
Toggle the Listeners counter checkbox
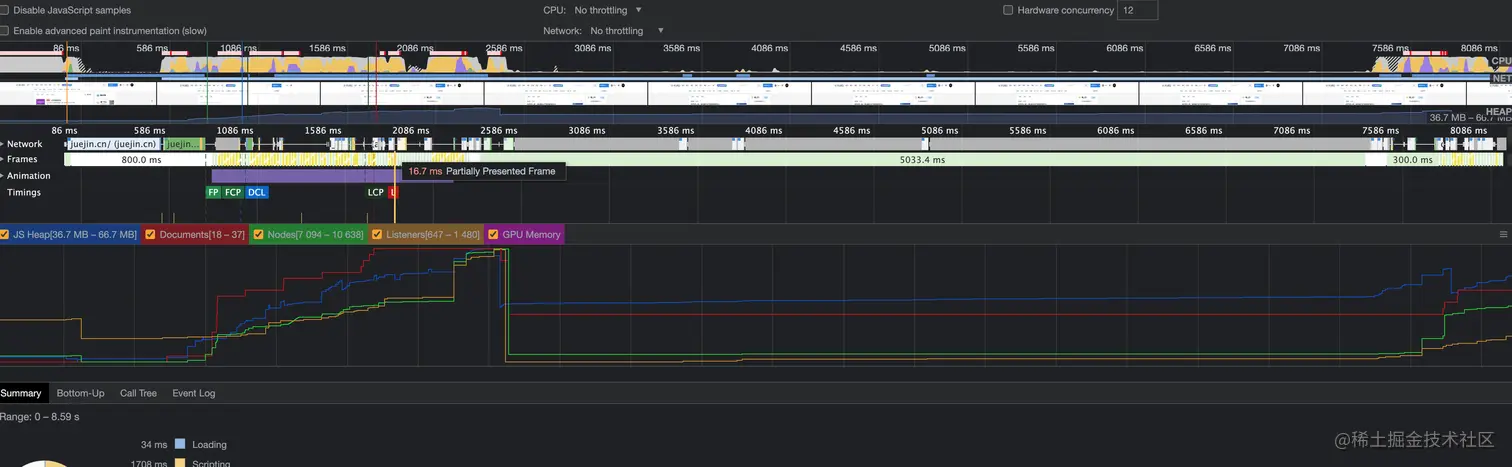click(377, 235)
